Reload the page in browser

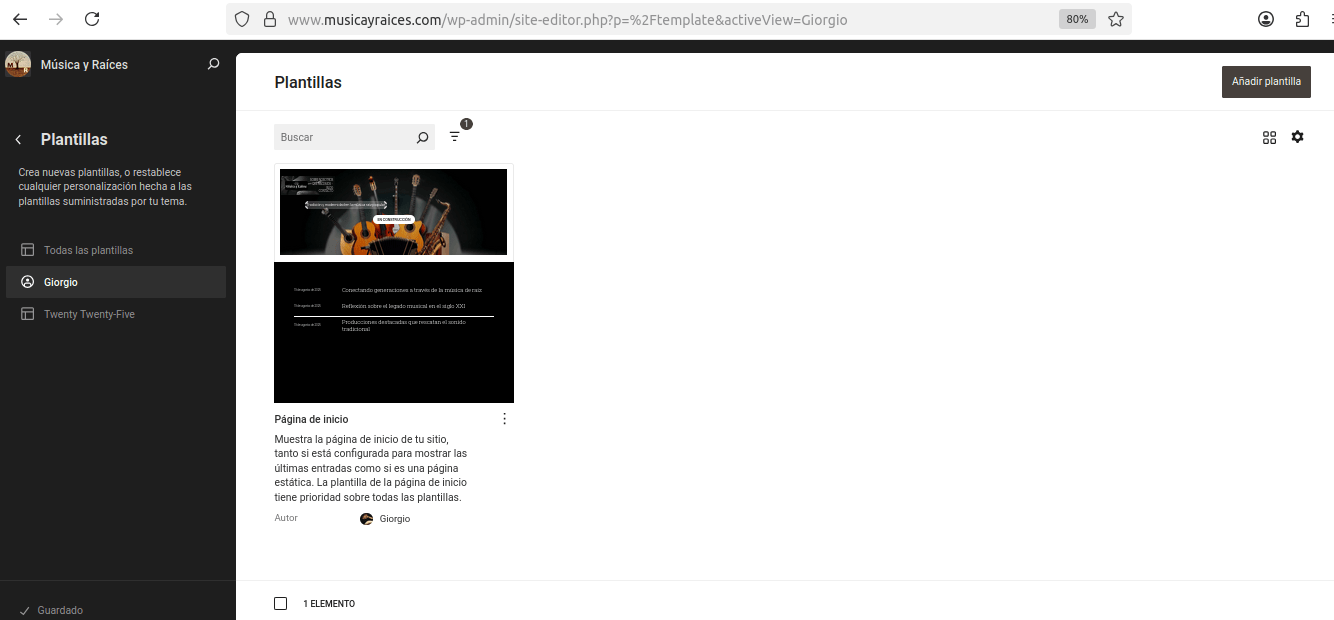point(92,19)
